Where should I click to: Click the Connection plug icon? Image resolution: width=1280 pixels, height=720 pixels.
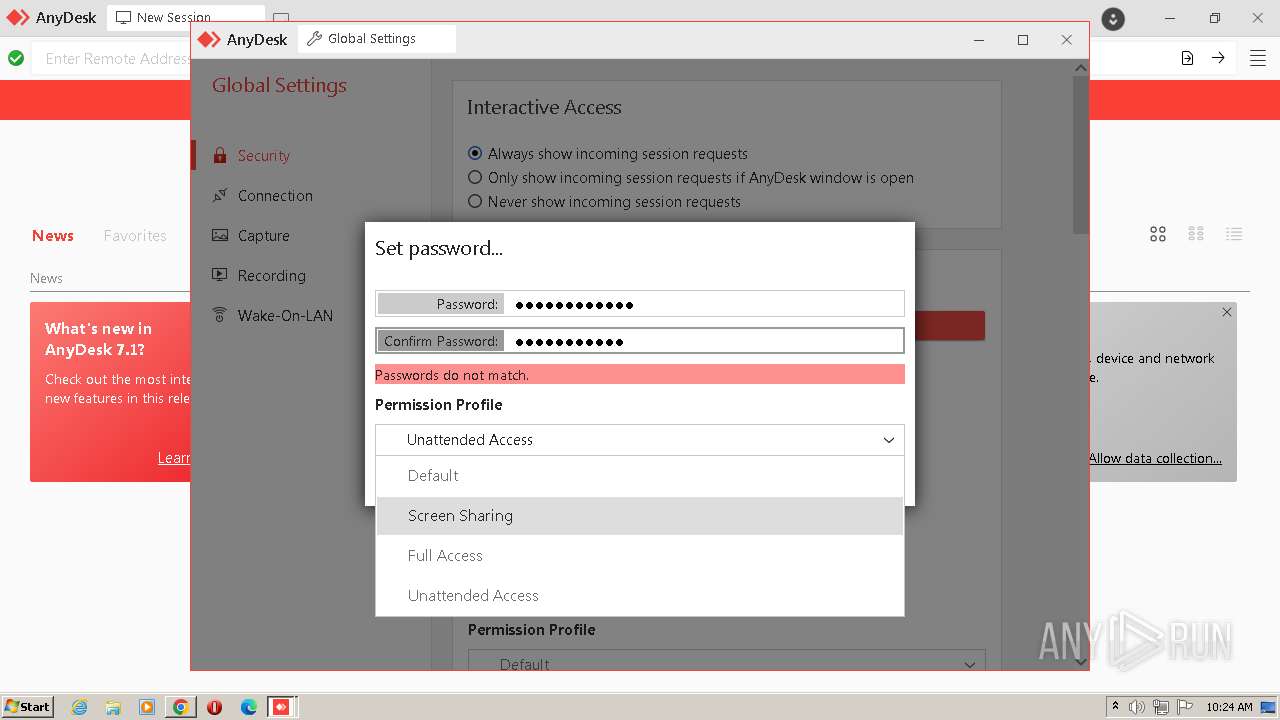coord(219,196)
